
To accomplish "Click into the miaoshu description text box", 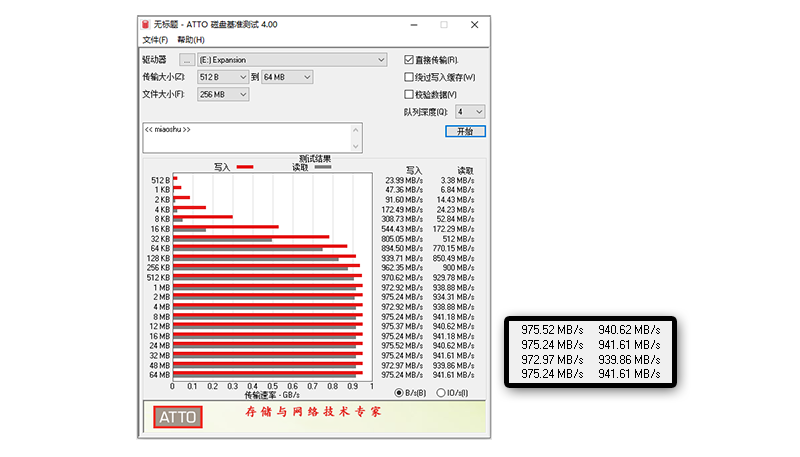I will click(x=247, y=138).
